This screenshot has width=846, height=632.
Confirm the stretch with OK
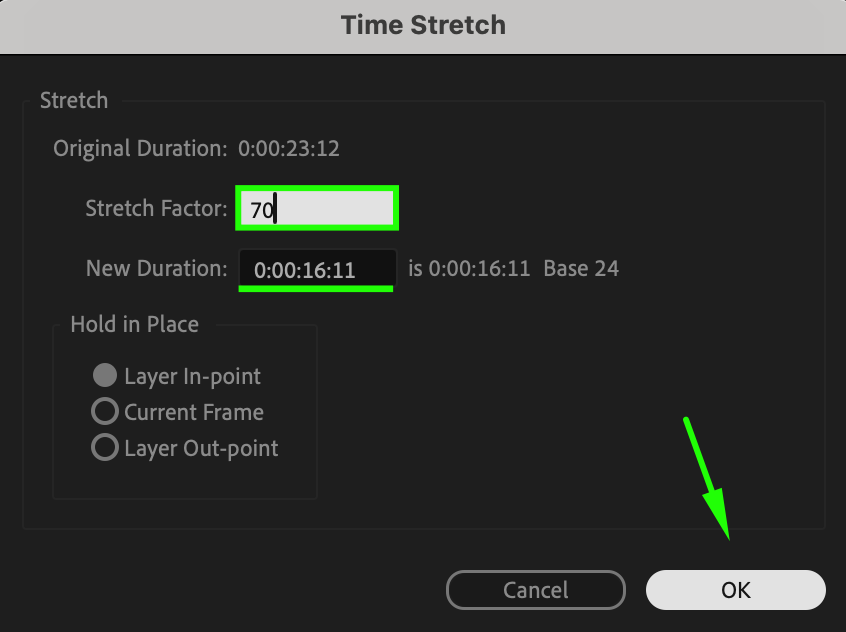coord(735,590)
